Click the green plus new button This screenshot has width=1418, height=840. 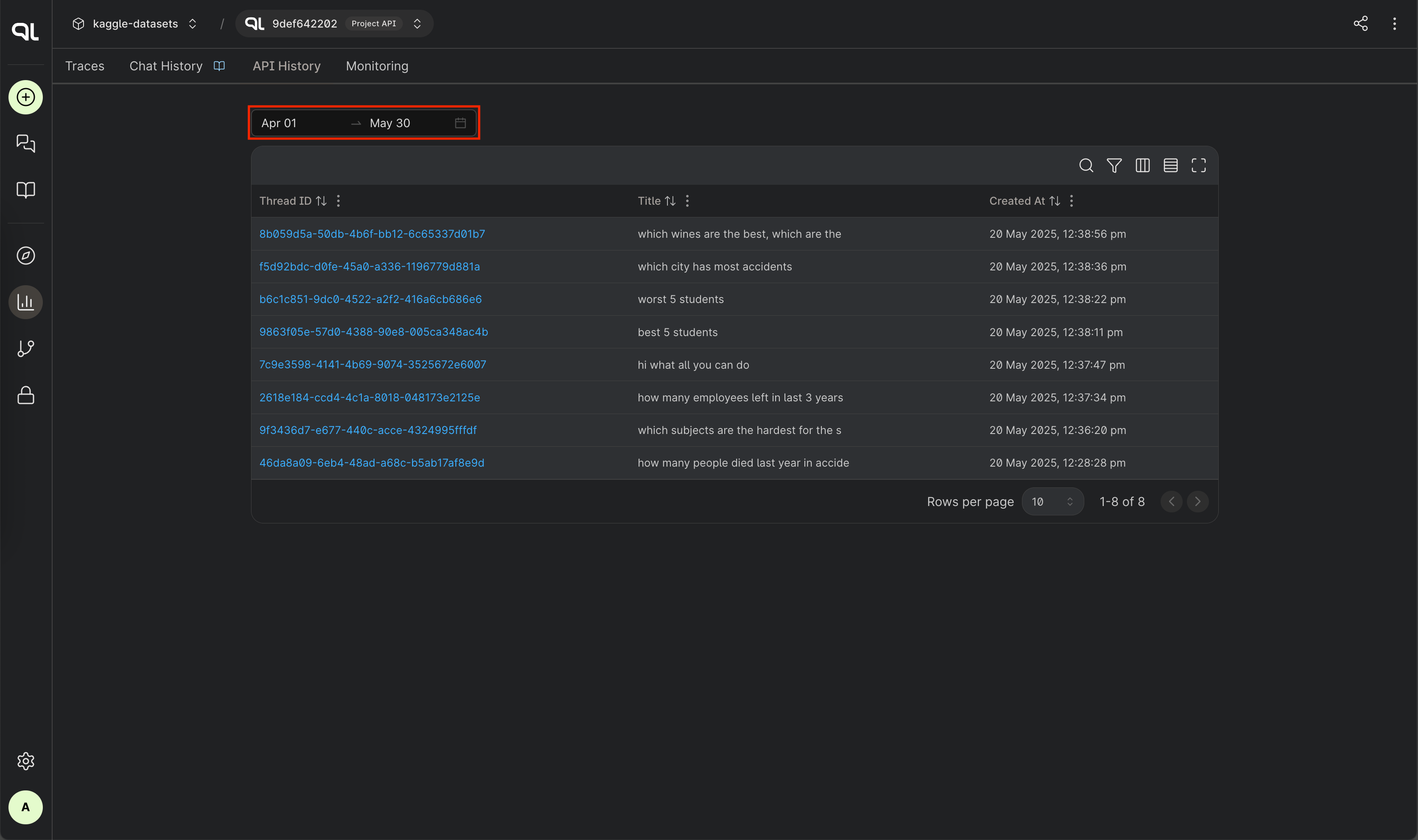point(25,97)
